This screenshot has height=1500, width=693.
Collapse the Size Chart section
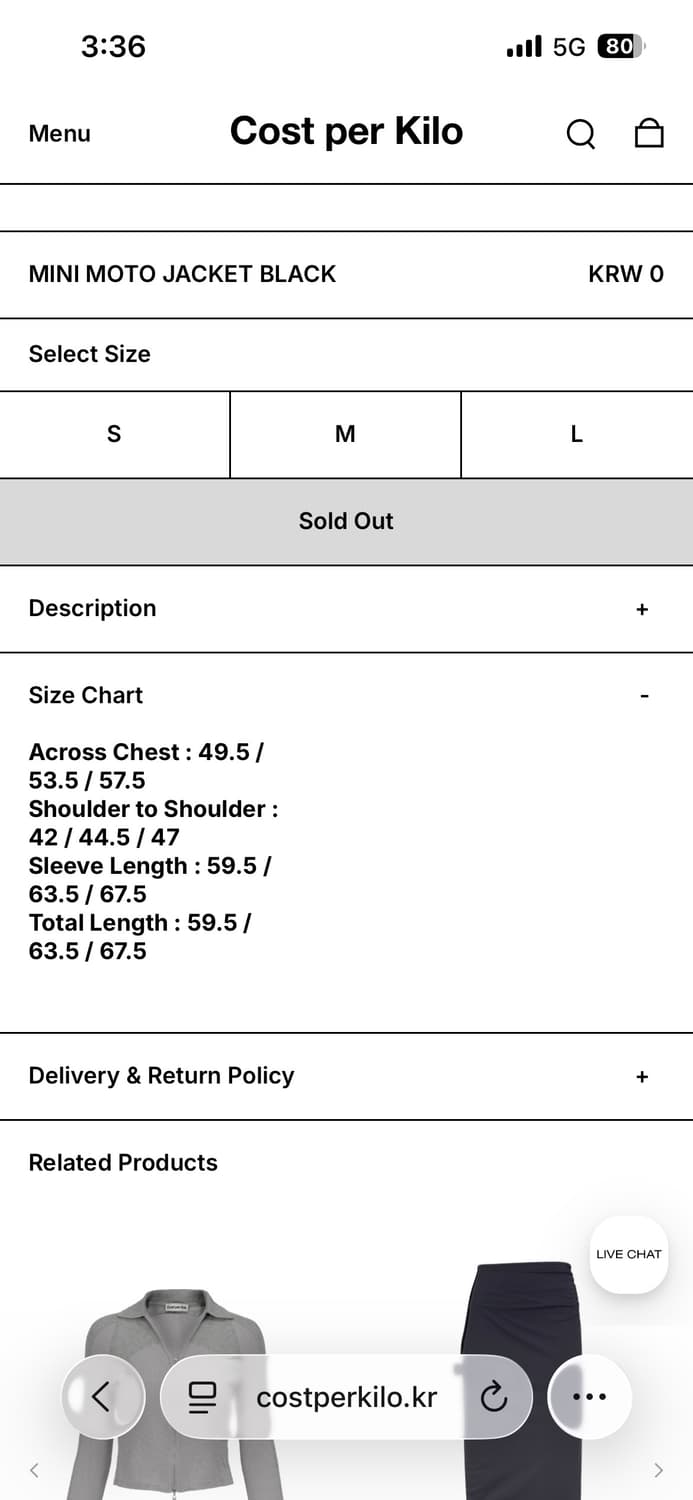644,696
